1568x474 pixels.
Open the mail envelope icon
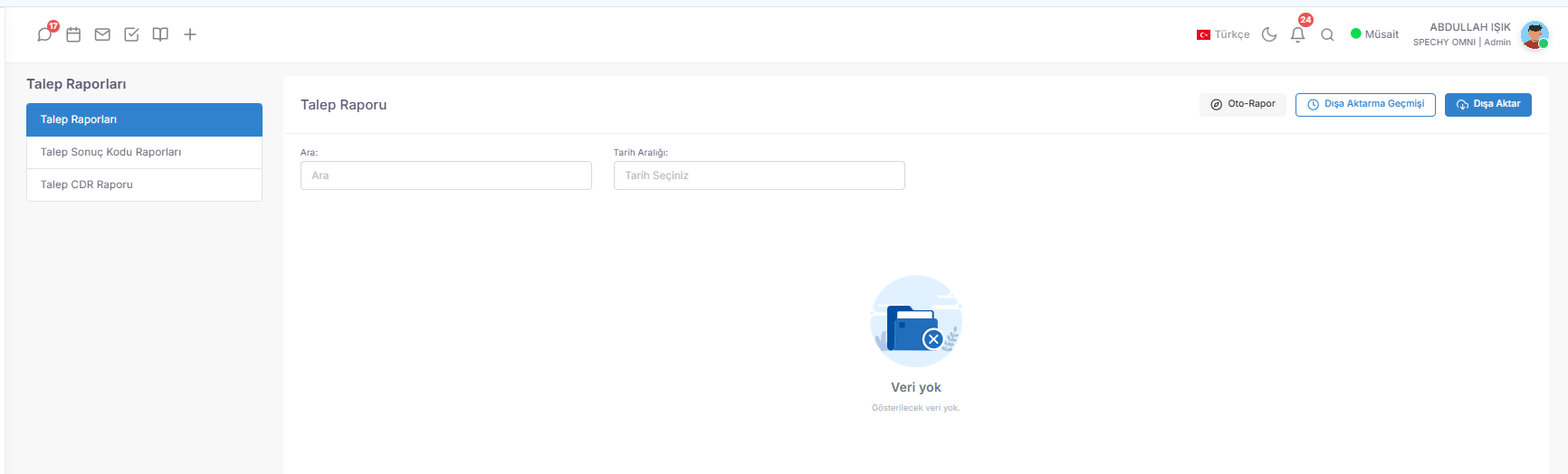pos(102,34)
